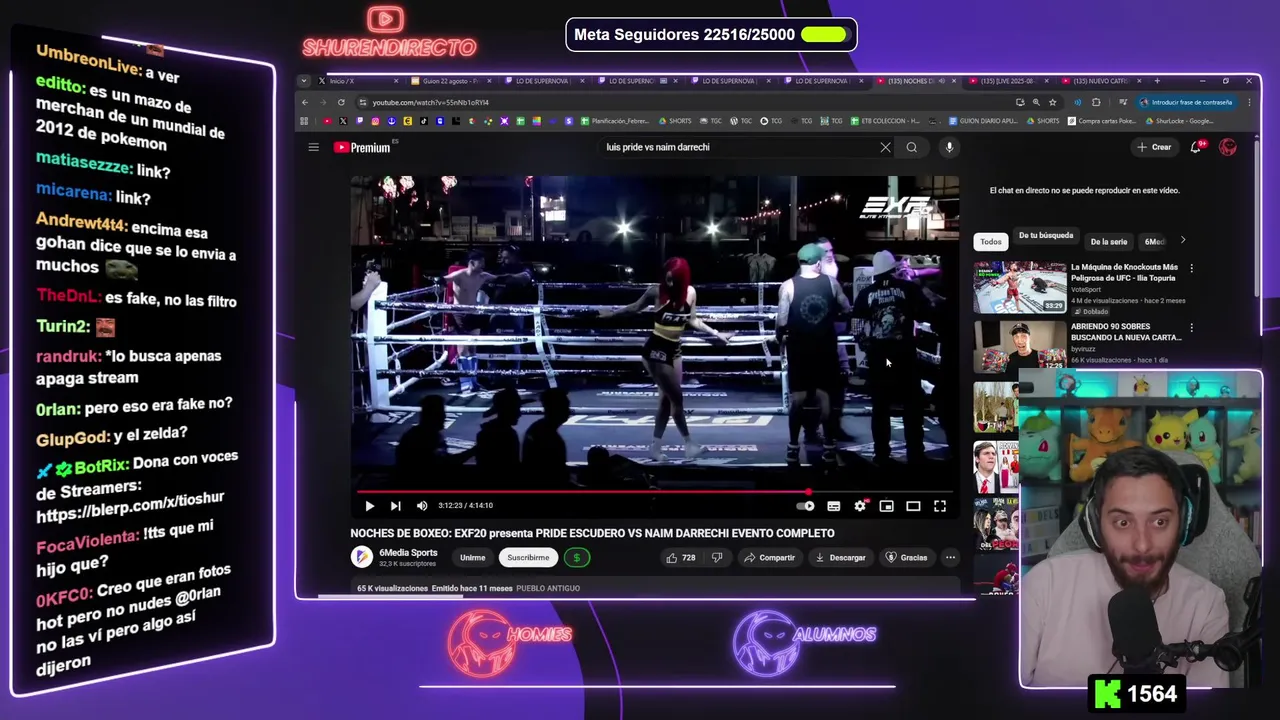Like the video with 728 likes
This screenshot has width=1280, height=720.
tap(681, 558)
